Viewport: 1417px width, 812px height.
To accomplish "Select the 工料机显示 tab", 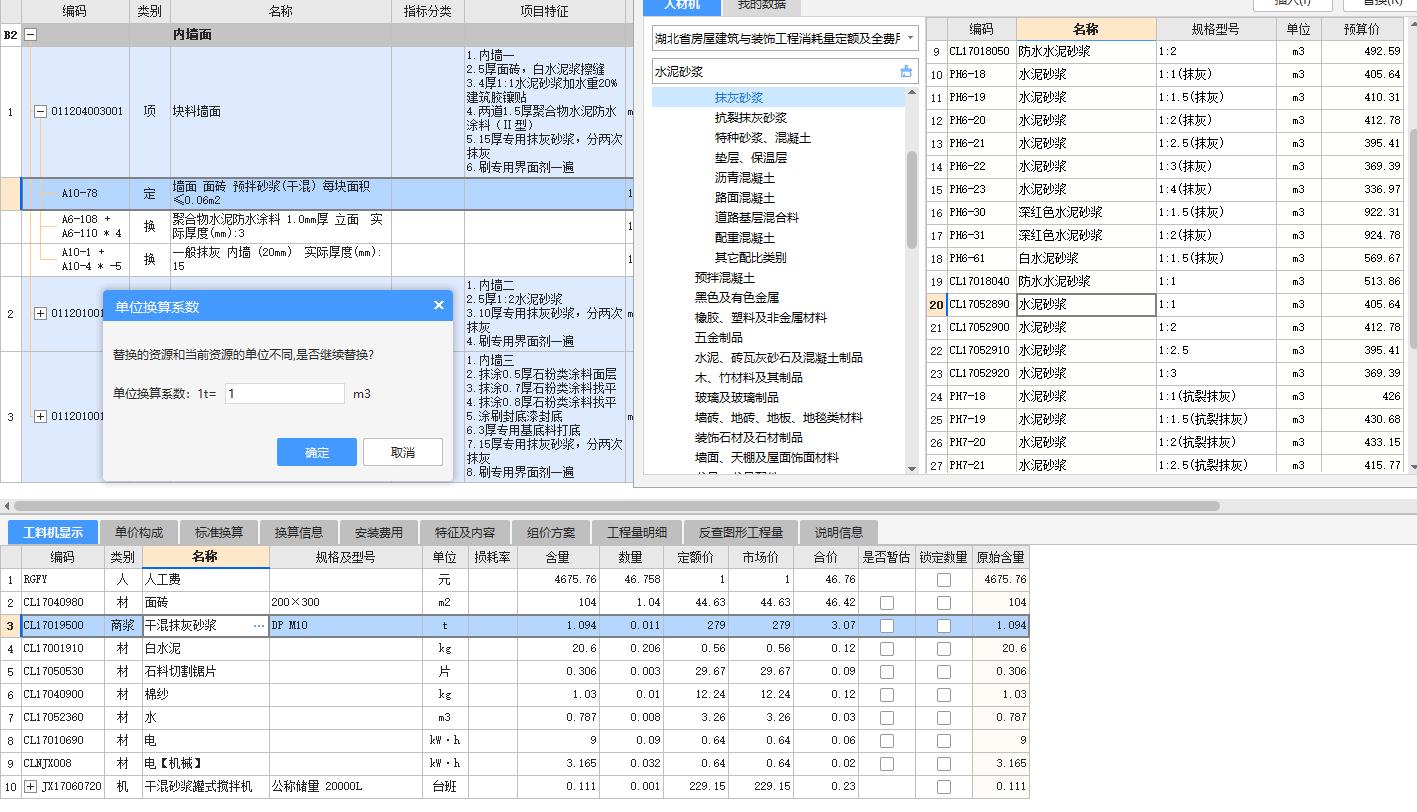I will (x=53, y=533).
